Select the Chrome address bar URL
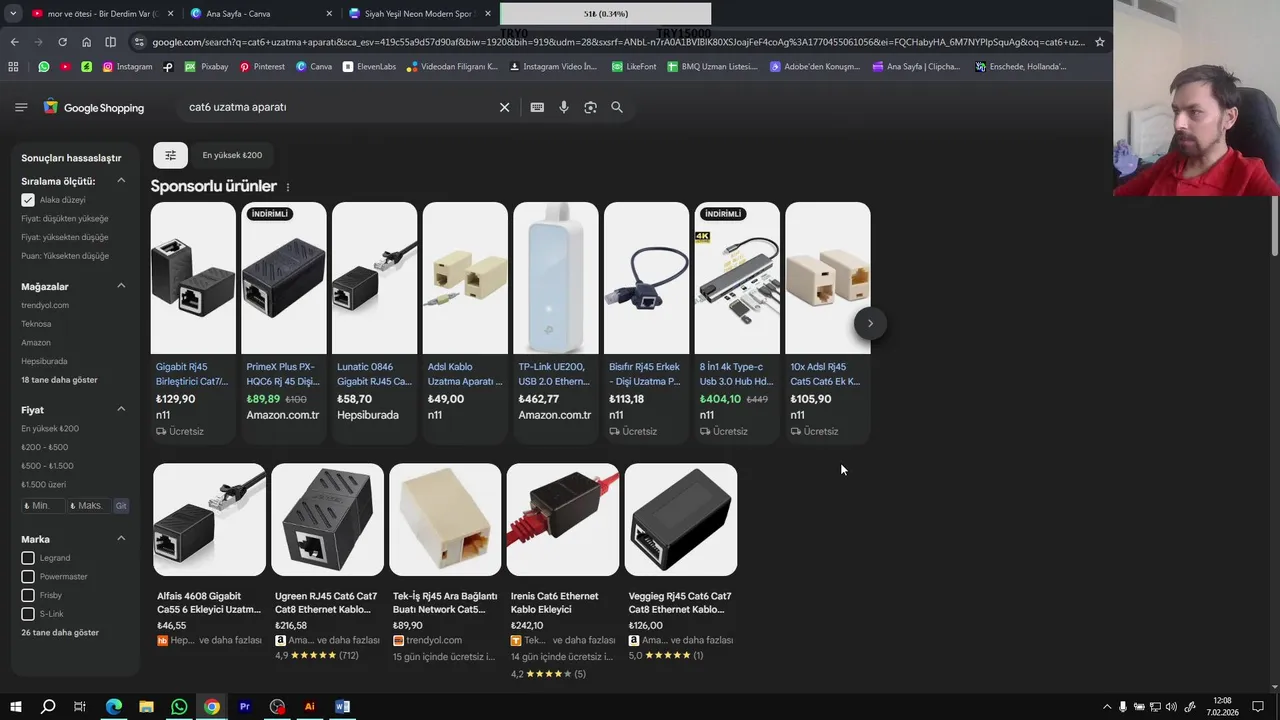 click(x=617, y=42)
